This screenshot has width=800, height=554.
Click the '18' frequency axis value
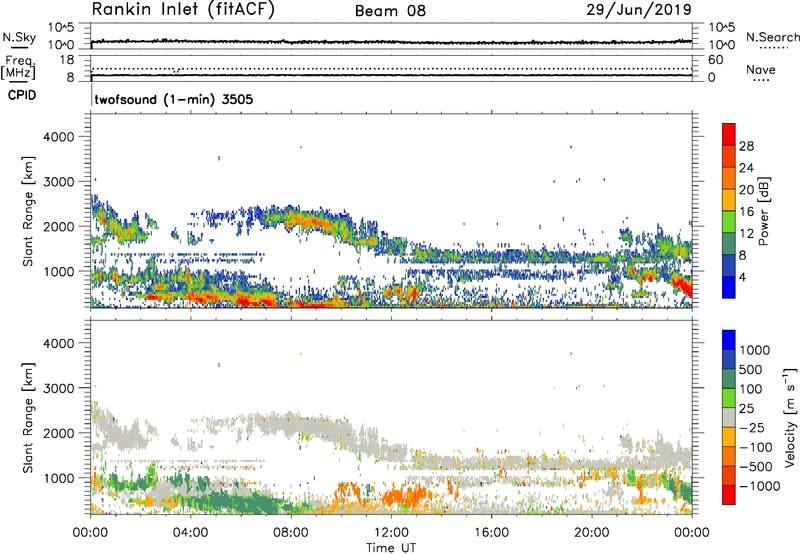tap(67, 60)
